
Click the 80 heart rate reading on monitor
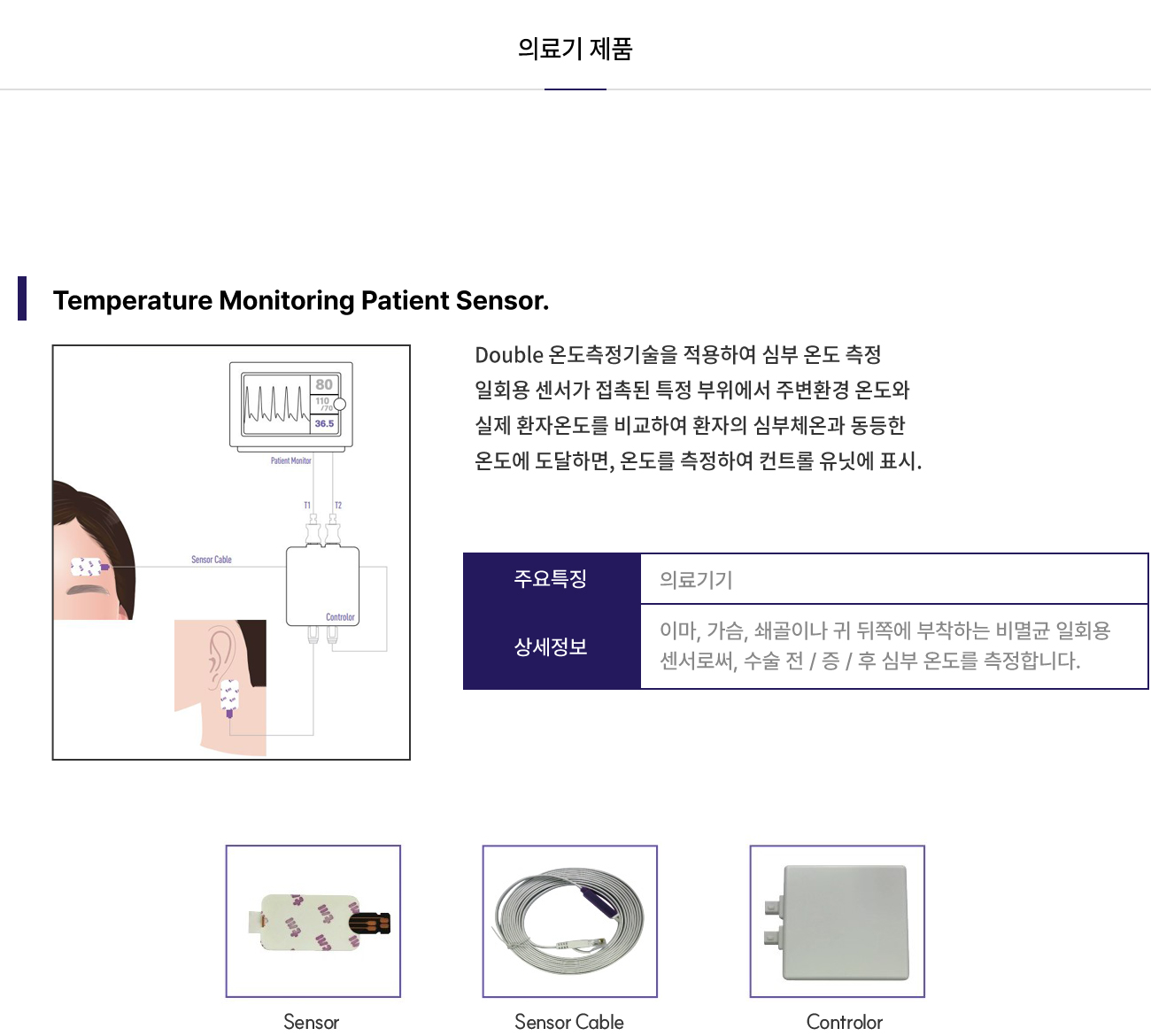coord(324,384)
